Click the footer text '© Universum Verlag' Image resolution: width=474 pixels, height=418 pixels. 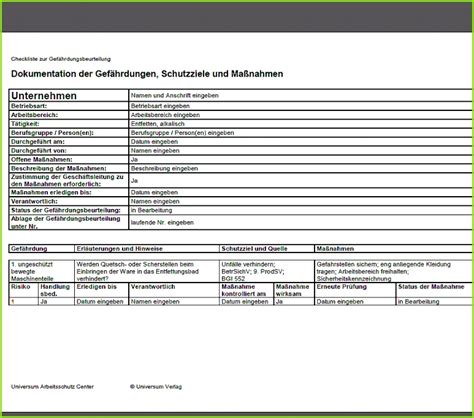(x=156, y=387)
